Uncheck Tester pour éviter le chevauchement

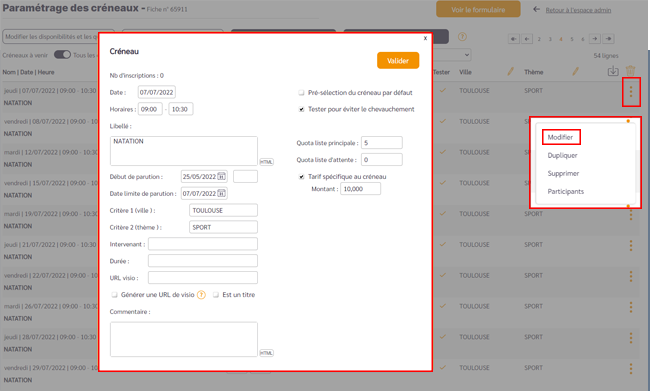301,109
